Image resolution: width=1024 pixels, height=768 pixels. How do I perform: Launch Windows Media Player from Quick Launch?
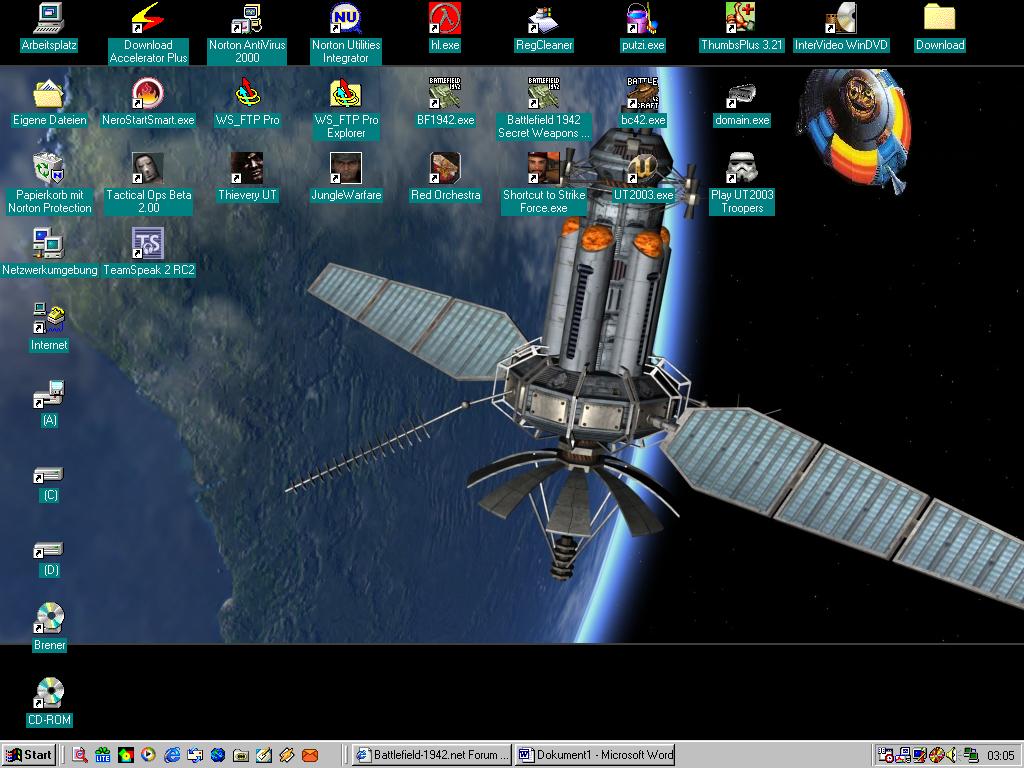[148, 755]
